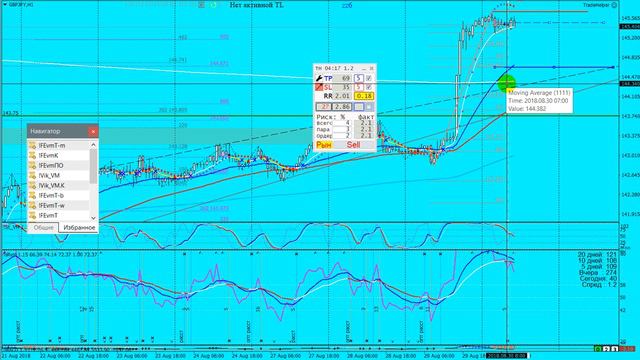Viewport: 640px width, 360px height.
Task: Click the 143.75 level label on left
Action: pos(10,113)
